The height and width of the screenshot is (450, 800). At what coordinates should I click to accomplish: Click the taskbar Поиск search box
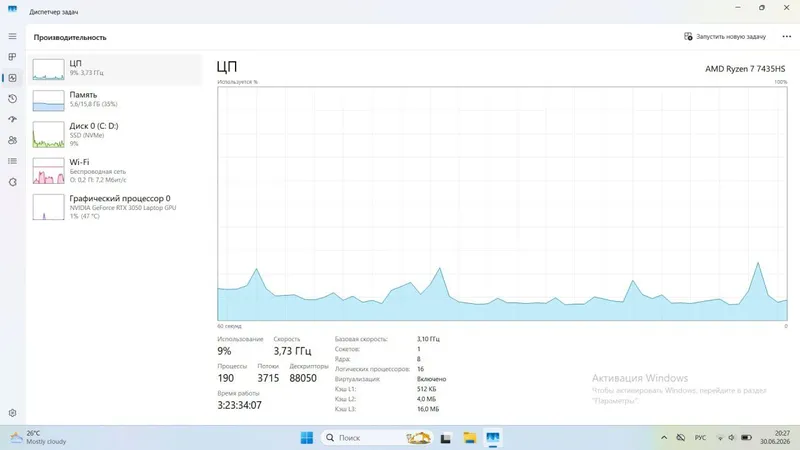pyautogui.click(x=376, y=438)
